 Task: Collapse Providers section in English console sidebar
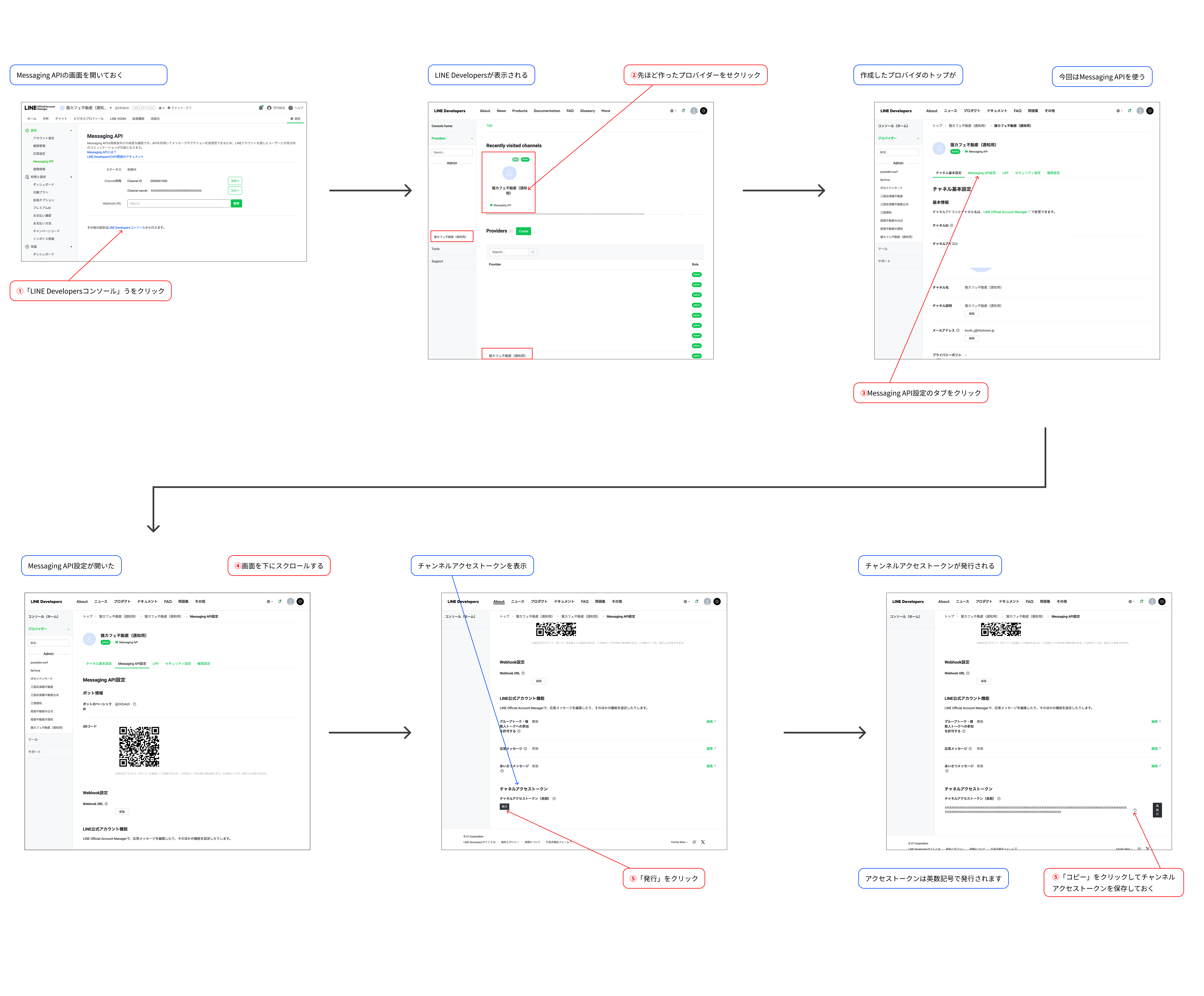pyautogui.click(x=472, y=139)
